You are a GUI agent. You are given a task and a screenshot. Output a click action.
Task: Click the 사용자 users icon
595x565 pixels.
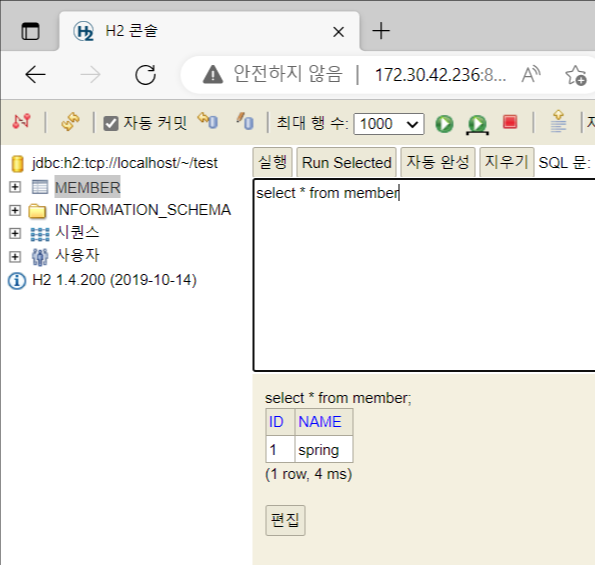tap(40, 257)
